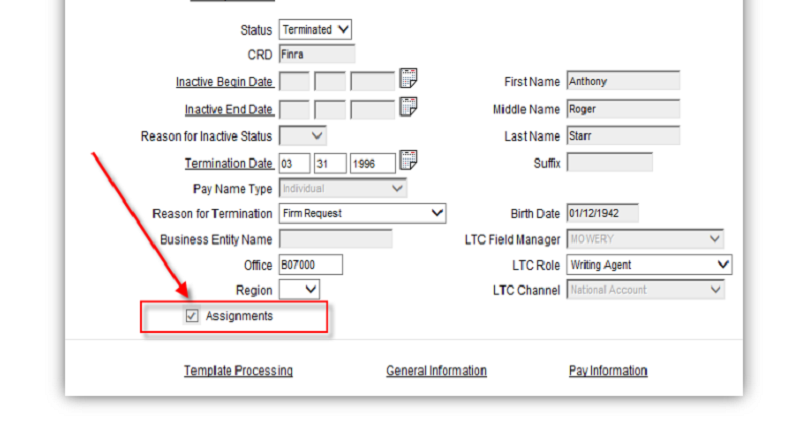
Task: Click the Termination Date label link
Action: pyautogui.click(x=228, y=163)
